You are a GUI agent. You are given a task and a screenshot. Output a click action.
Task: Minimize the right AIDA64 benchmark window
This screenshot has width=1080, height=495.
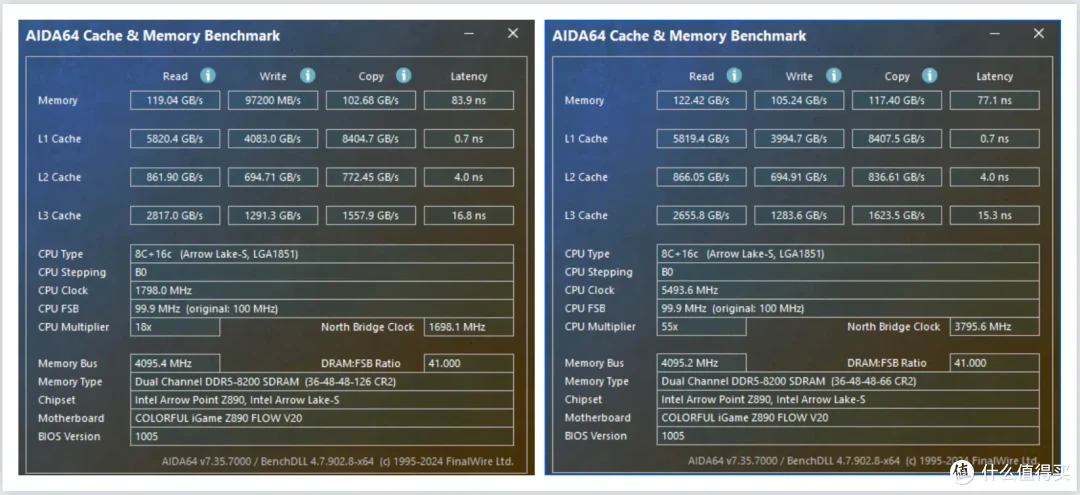[995, 34]
